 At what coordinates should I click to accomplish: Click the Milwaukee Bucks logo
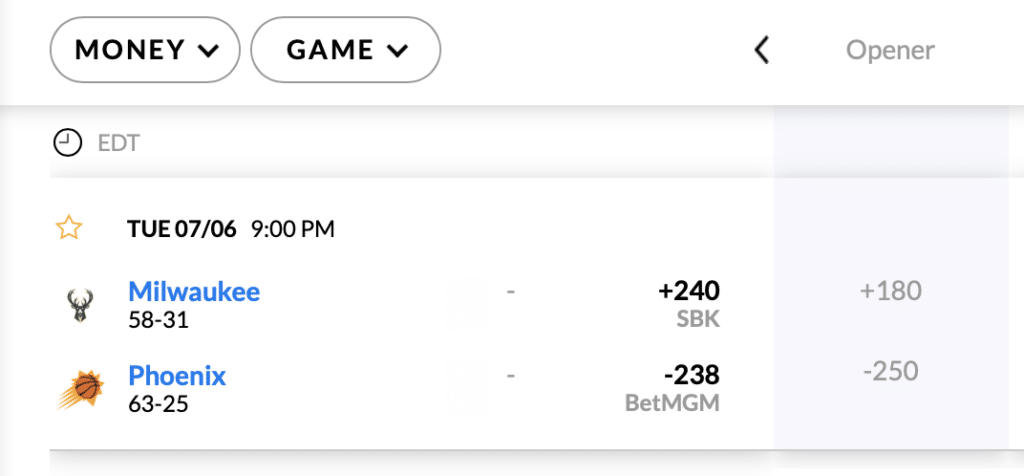[80, 306]
